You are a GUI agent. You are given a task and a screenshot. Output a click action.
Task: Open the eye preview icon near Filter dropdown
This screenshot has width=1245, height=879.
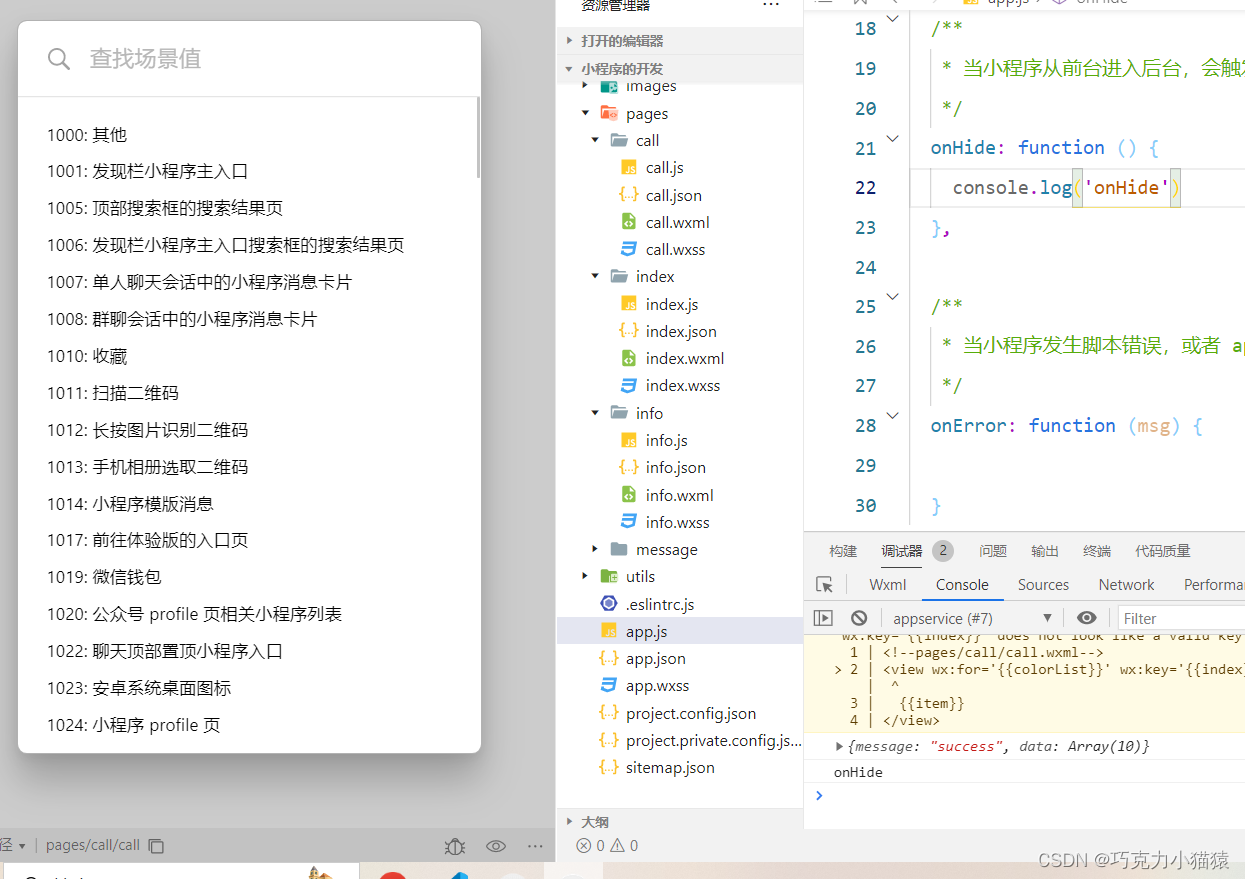(1086, 617)
